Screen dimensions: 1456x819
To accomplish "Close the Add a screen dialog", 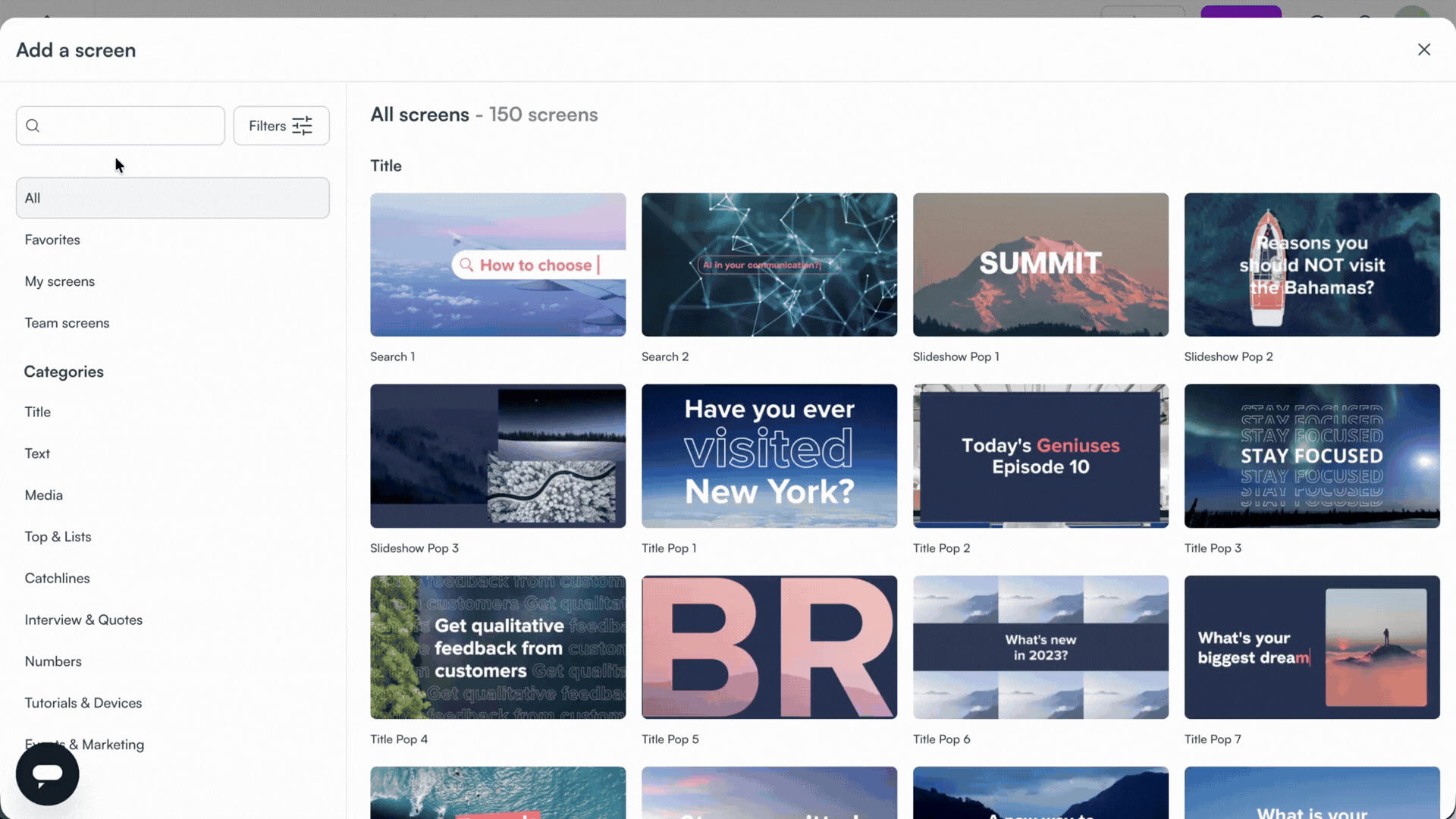I will click(x=1424, y=49).
